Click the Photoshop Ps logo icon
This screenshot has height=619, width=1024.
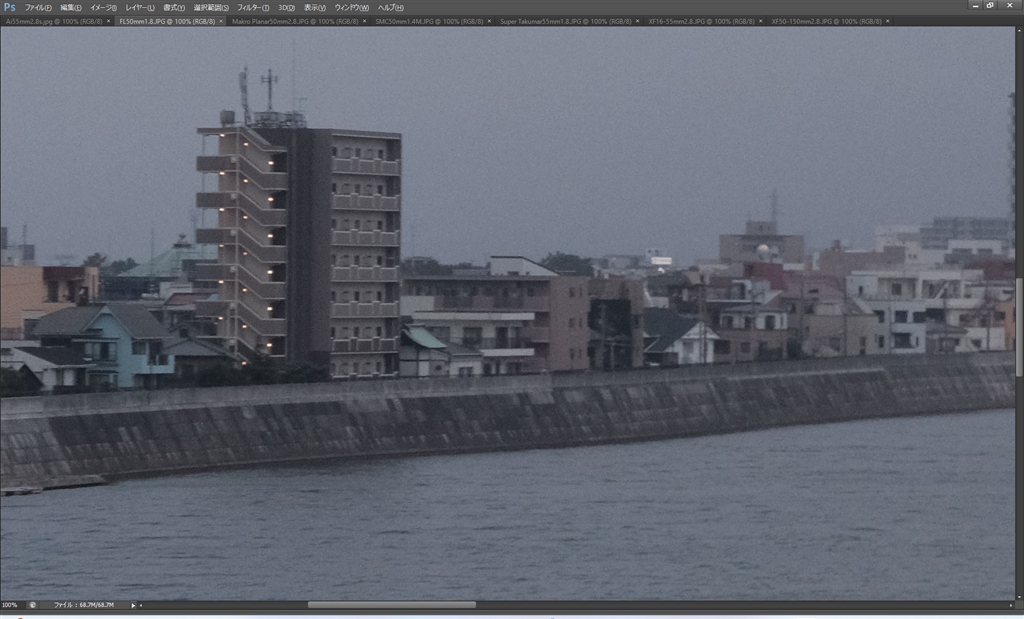(9, 7)
